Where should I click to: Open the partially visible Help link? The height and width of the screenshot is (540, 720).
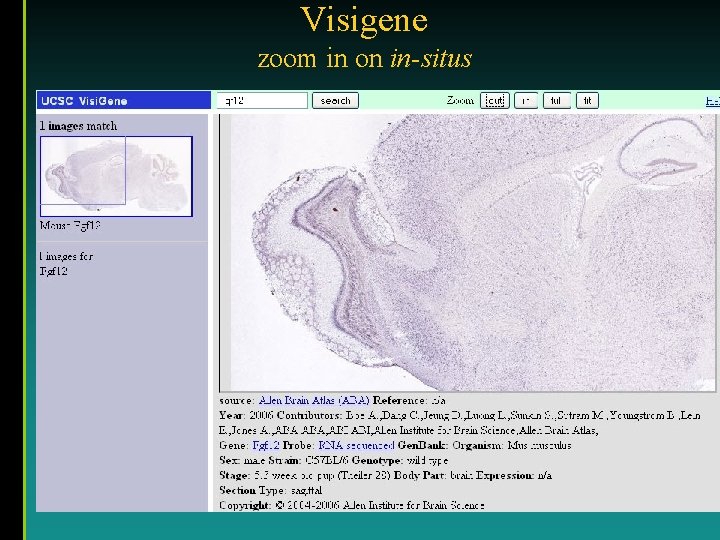[x=713, y=101]
